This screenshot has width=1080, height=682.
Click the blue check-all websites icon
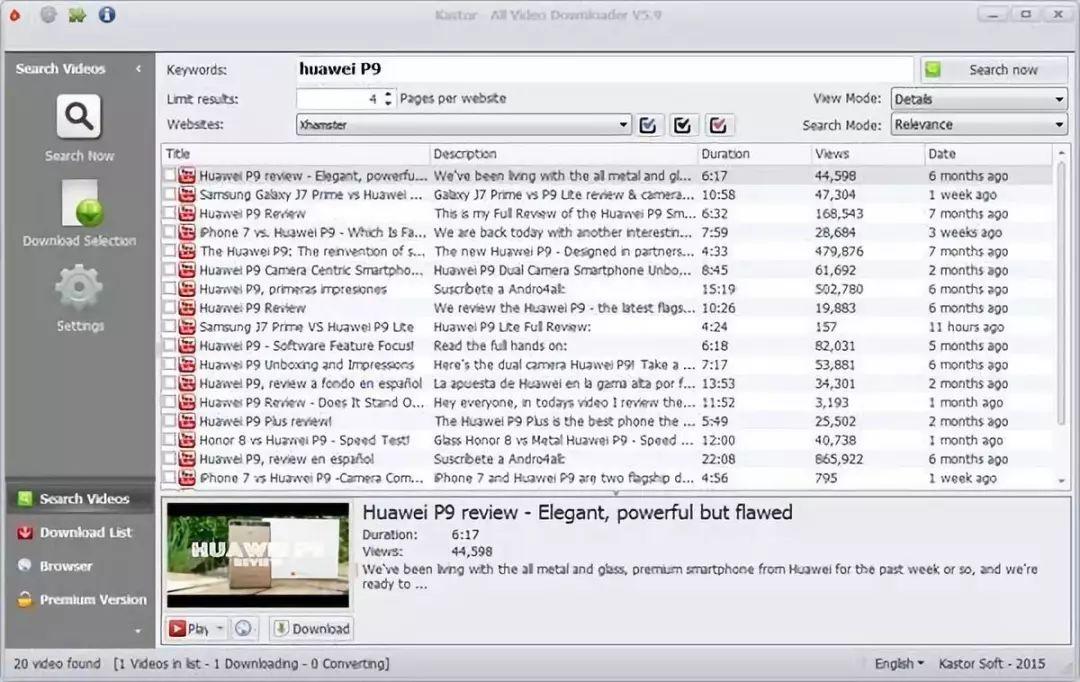(648, 125)
